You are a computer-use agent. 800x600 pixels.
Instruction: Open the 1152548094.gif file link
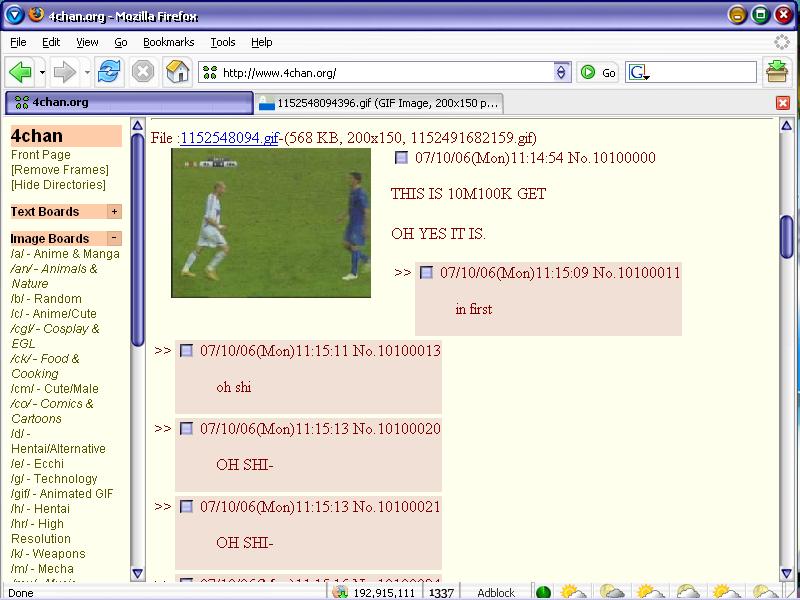229,138
